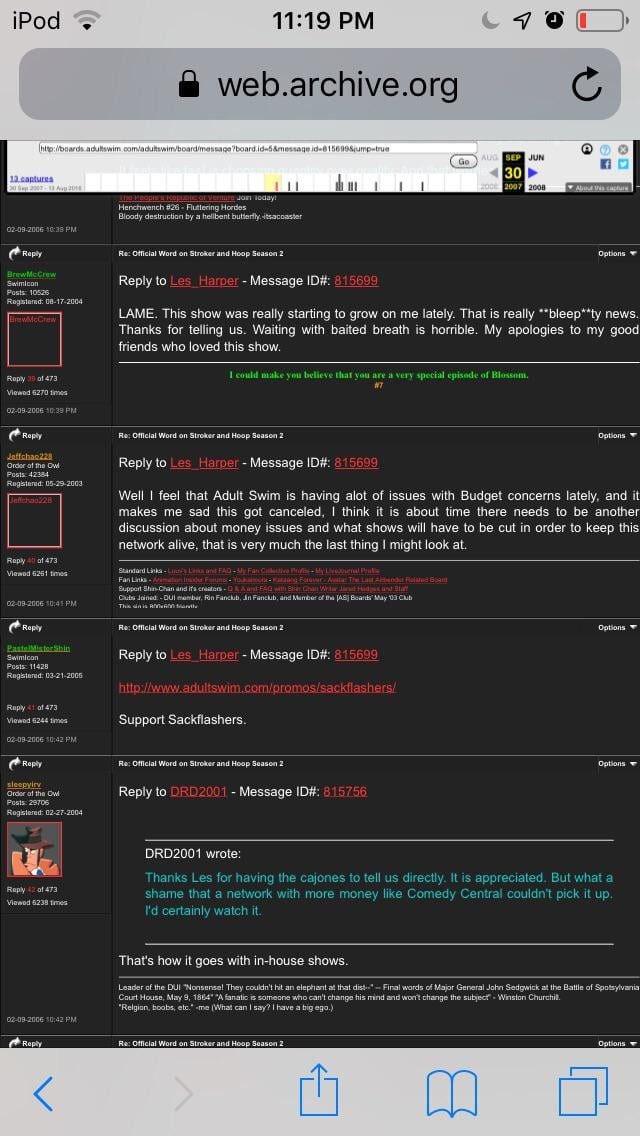The image size is (640, 1136).
Task: Show open Safari tabs icon
Action: [x=583, y=1091]
